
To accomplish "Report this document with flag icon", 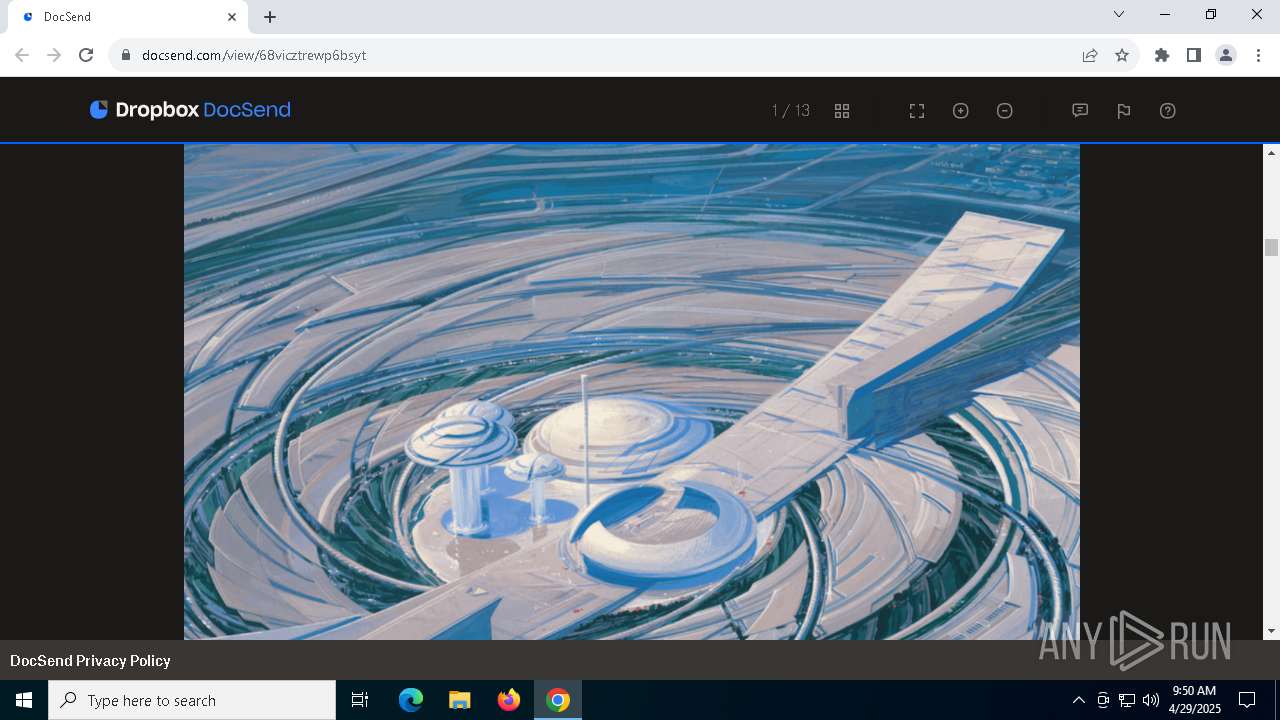I will (x=1124, y=111).
